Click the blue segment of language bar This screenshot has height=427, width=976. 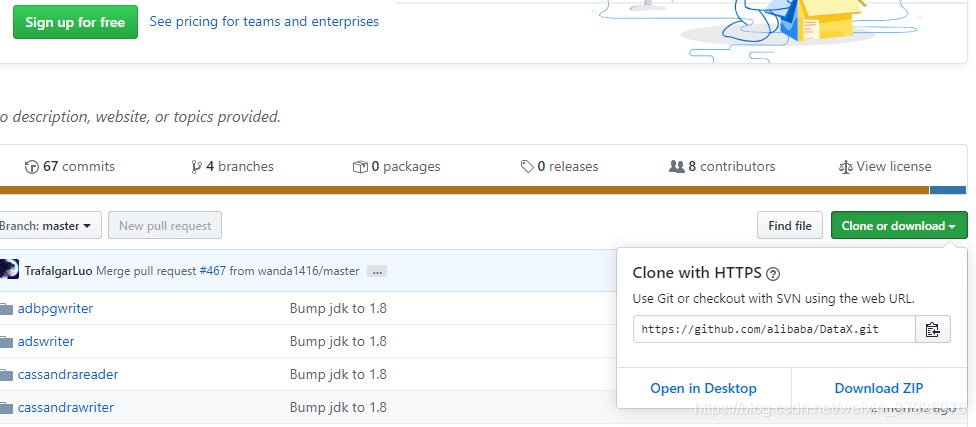click(947, 190)
